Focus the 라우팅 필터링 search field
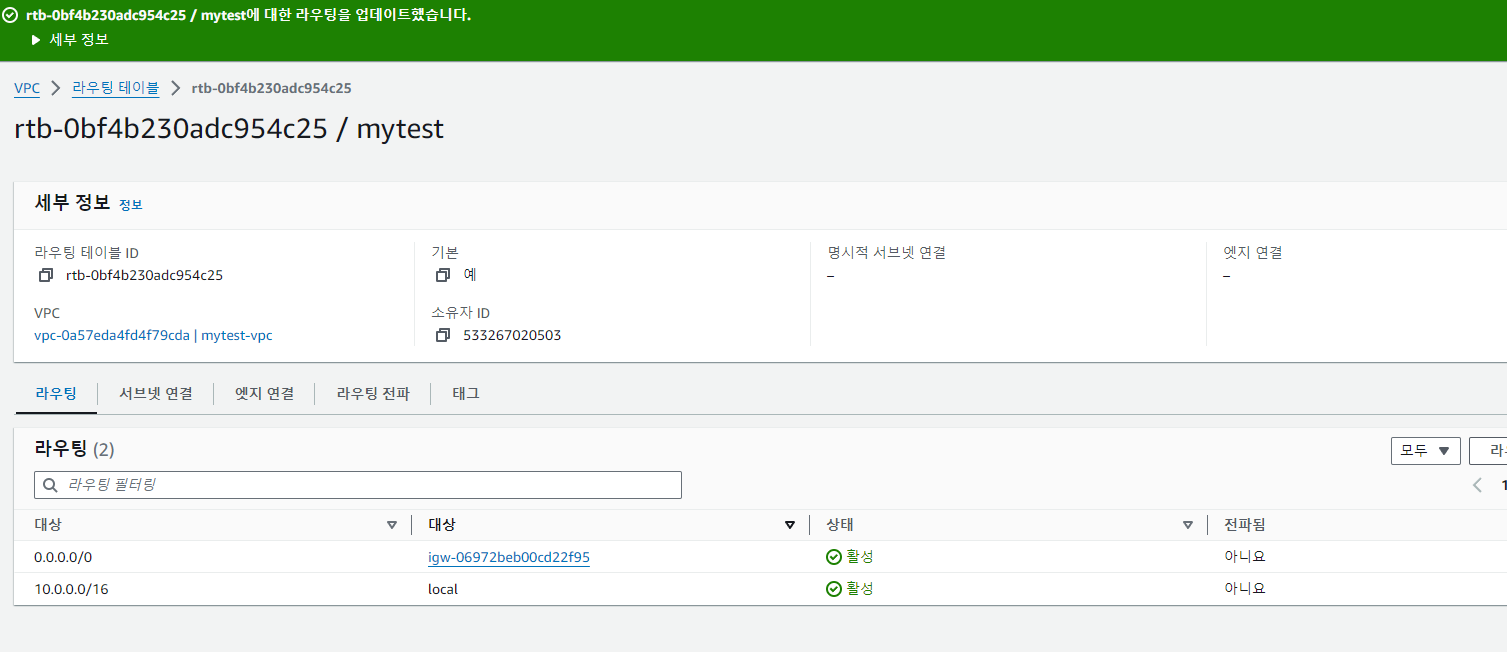 pyautogui.click(x=358, y=485)
